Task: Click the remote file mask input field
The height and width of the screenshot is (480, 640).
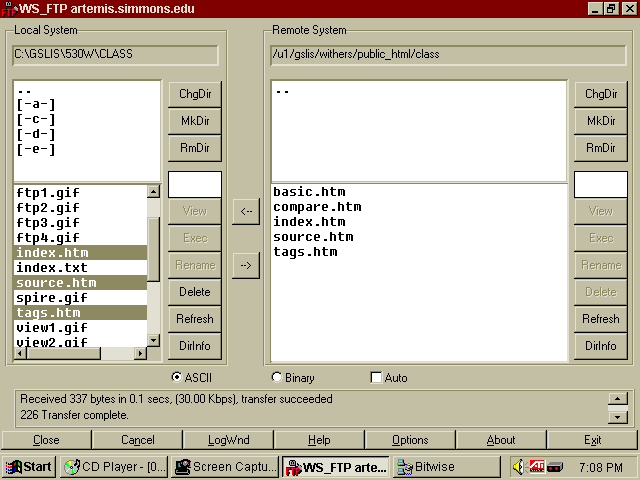Action: point(600,184)
